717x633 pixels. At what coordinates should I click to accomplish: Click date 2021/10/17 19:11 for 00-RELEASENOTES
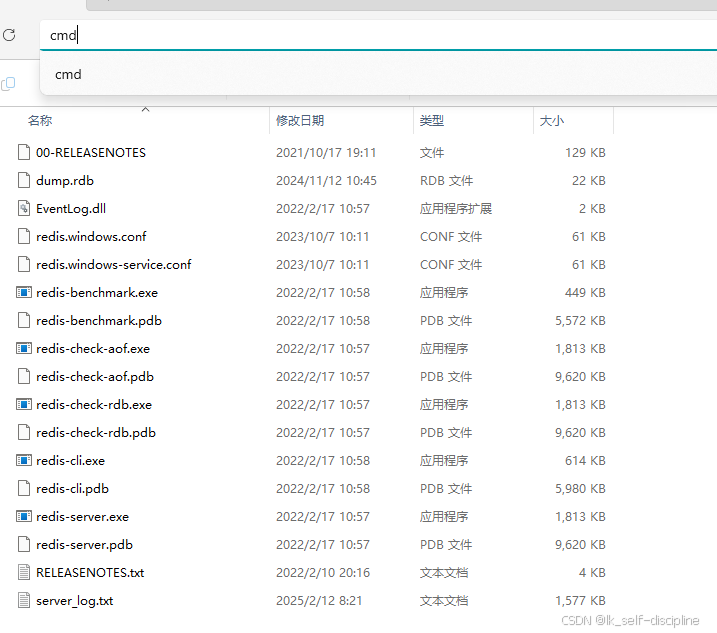point(326,152)
